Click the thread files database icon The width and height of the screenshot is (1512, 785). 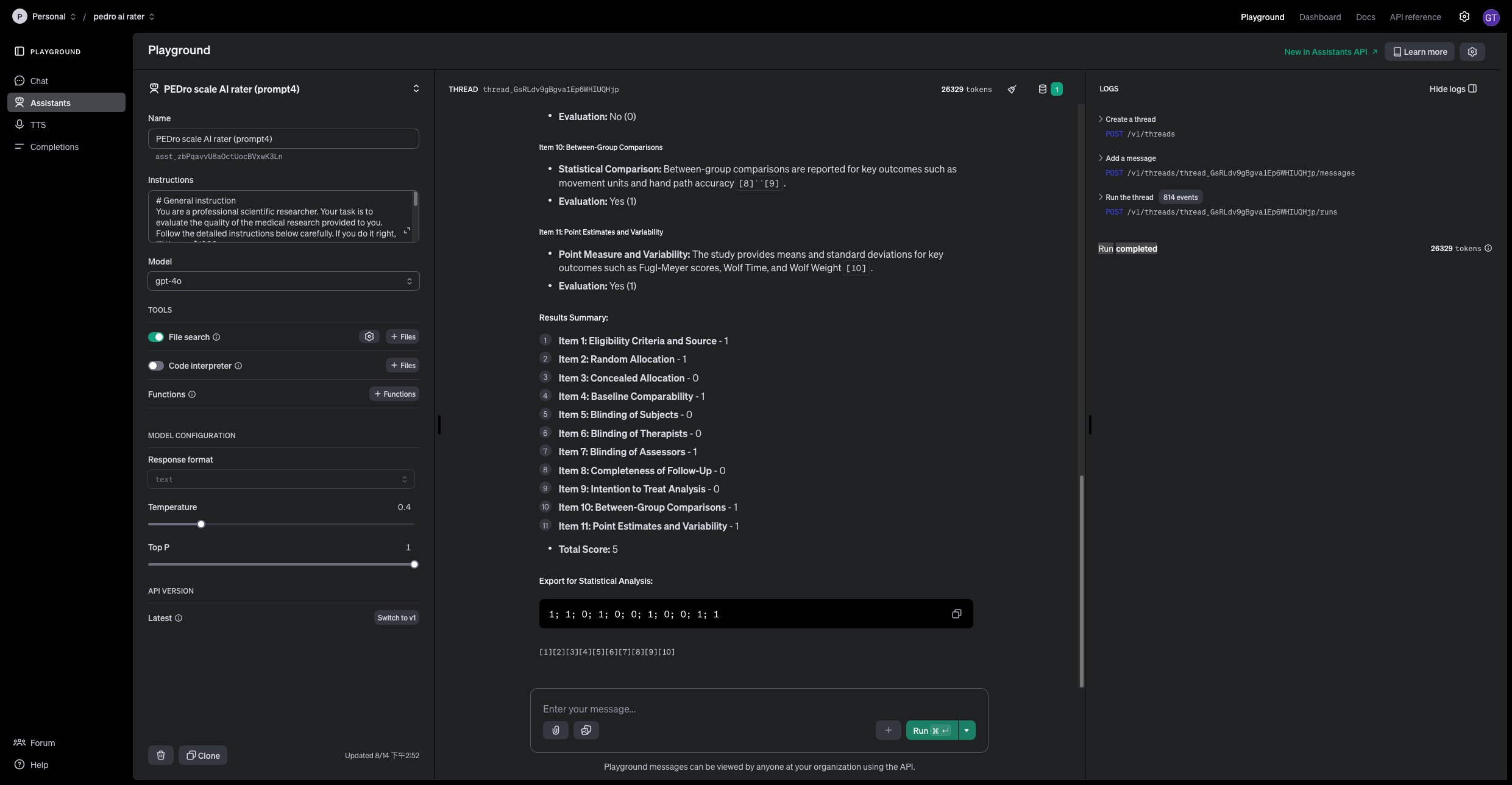point(1042,89)
